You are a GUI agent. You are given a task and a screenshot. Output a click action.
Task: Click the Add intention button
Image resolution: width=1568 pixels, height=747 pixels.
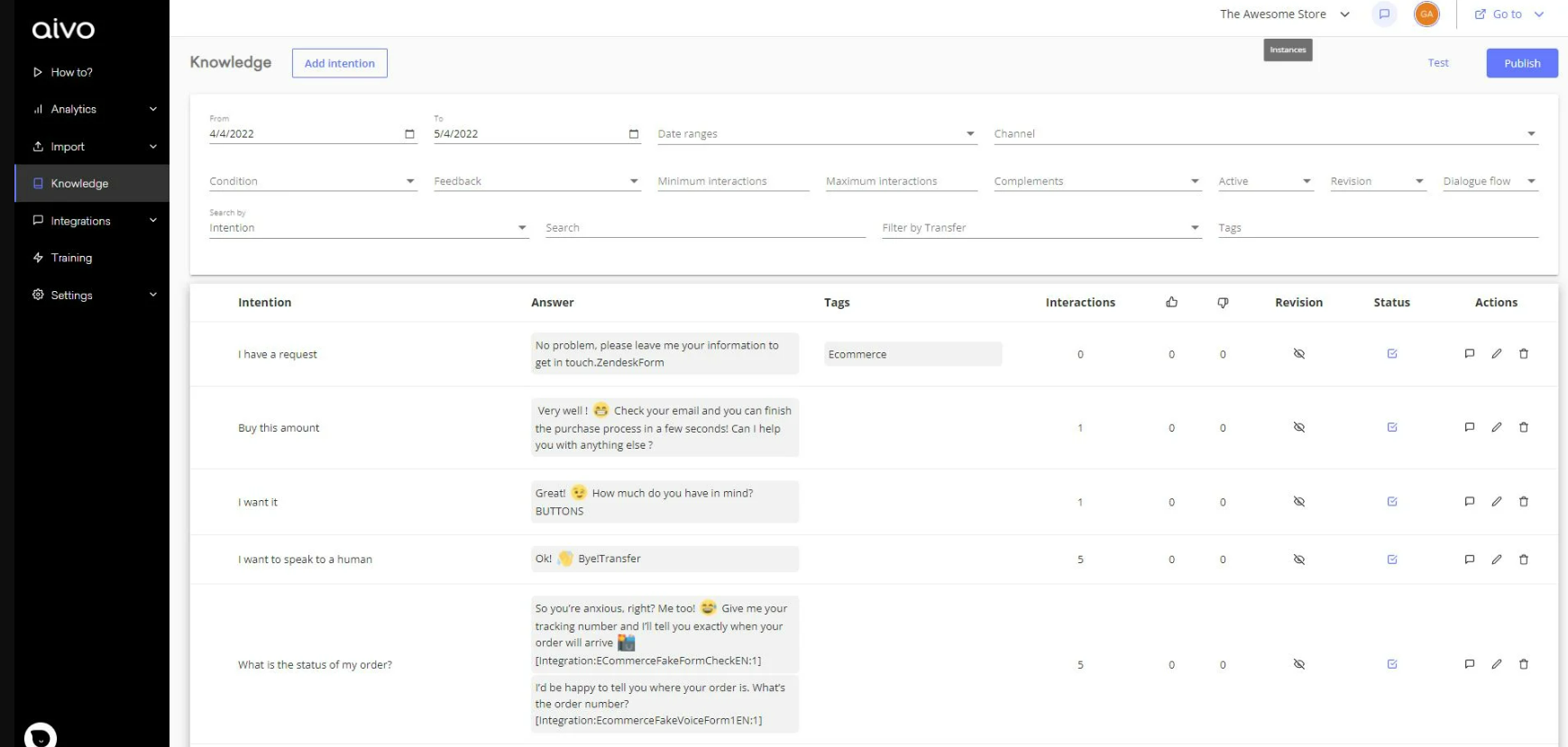coord(339,63)
